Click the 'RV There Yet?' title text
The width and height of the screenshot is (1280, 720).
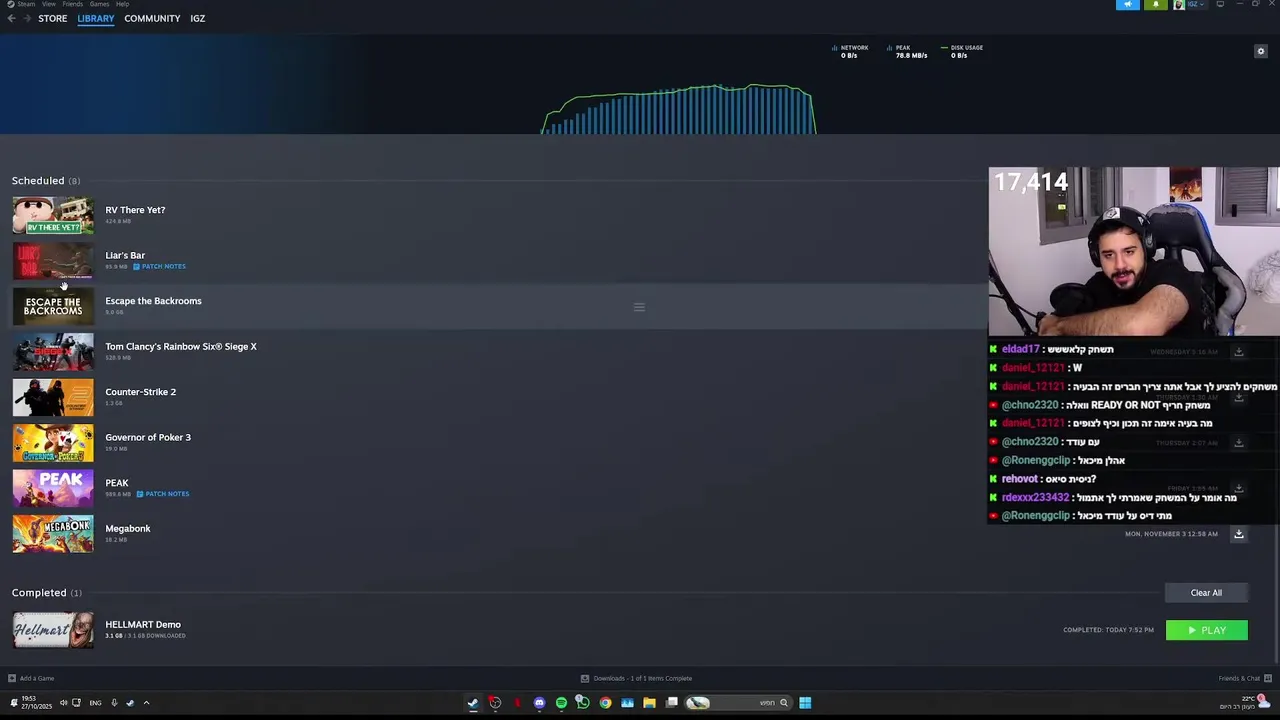coord(135,210)
